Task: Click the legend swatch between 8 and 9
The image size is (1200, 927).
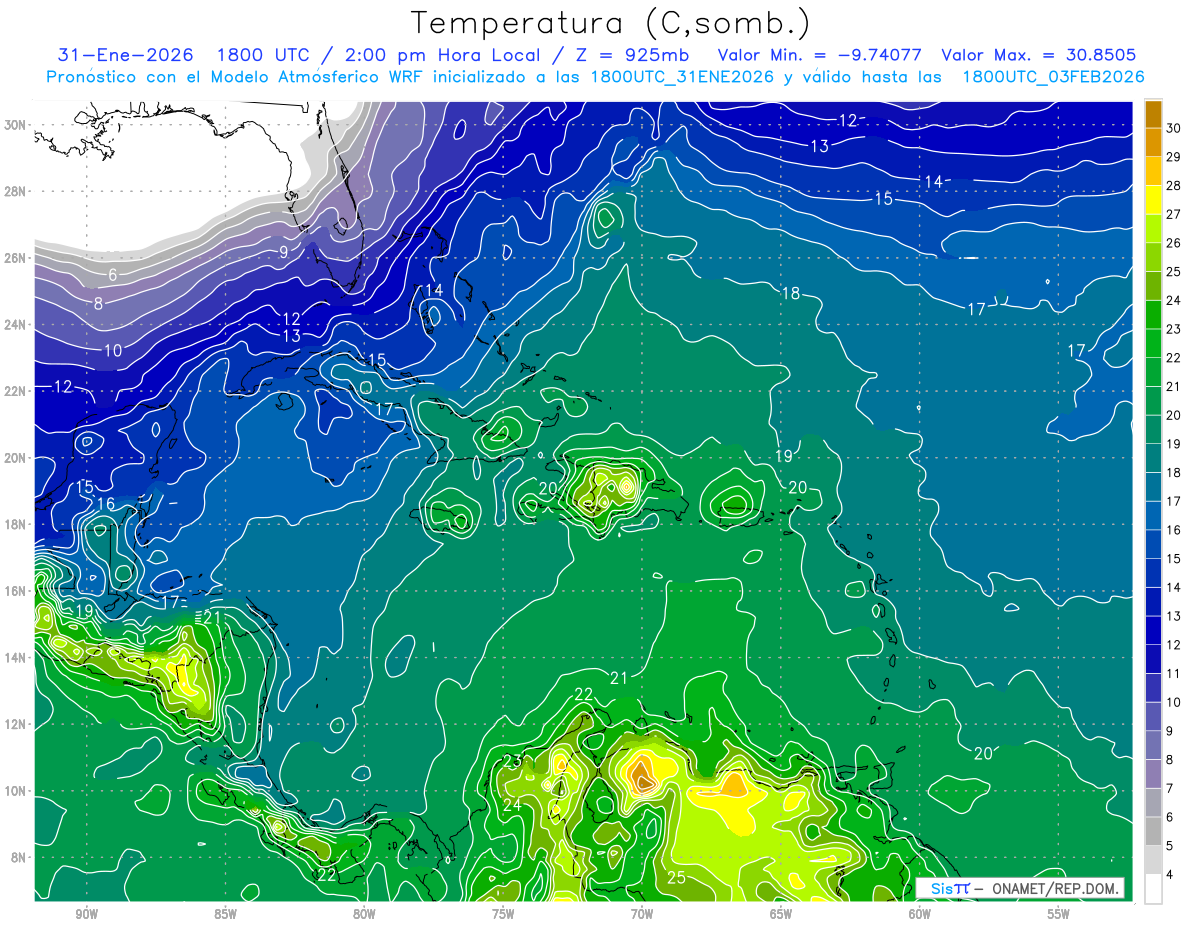Action: (x=1154, y=746)
